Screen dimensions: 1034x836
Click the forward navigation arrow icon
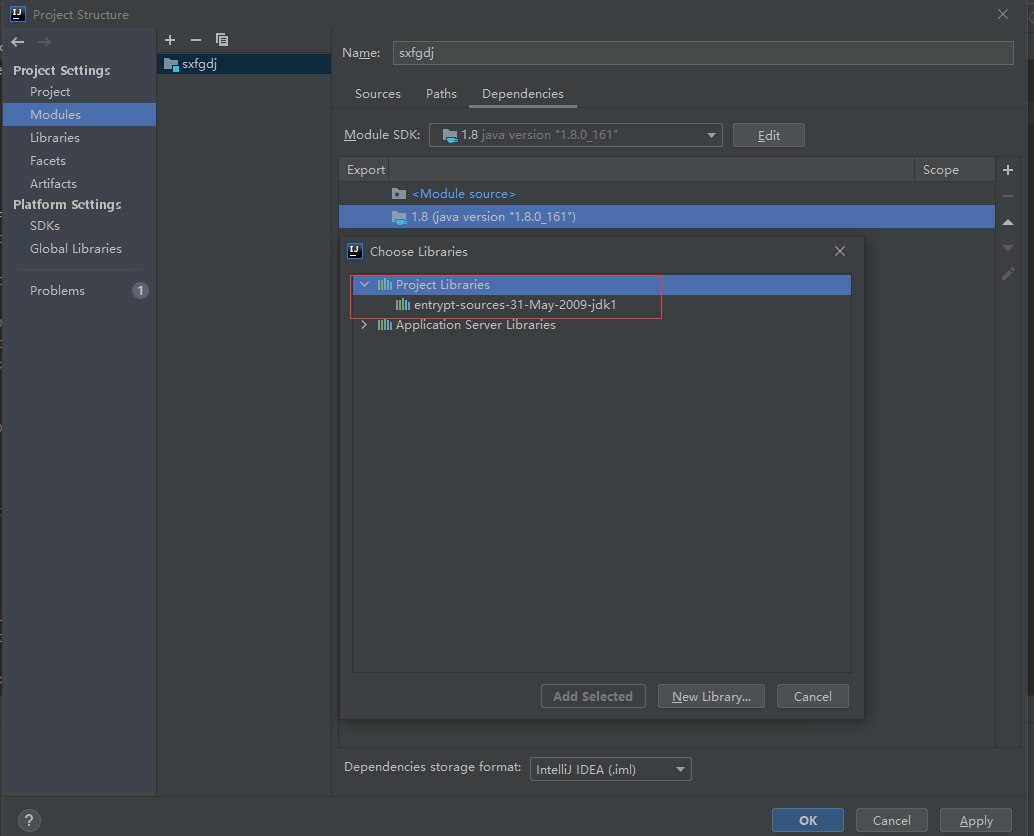point(44,42)
